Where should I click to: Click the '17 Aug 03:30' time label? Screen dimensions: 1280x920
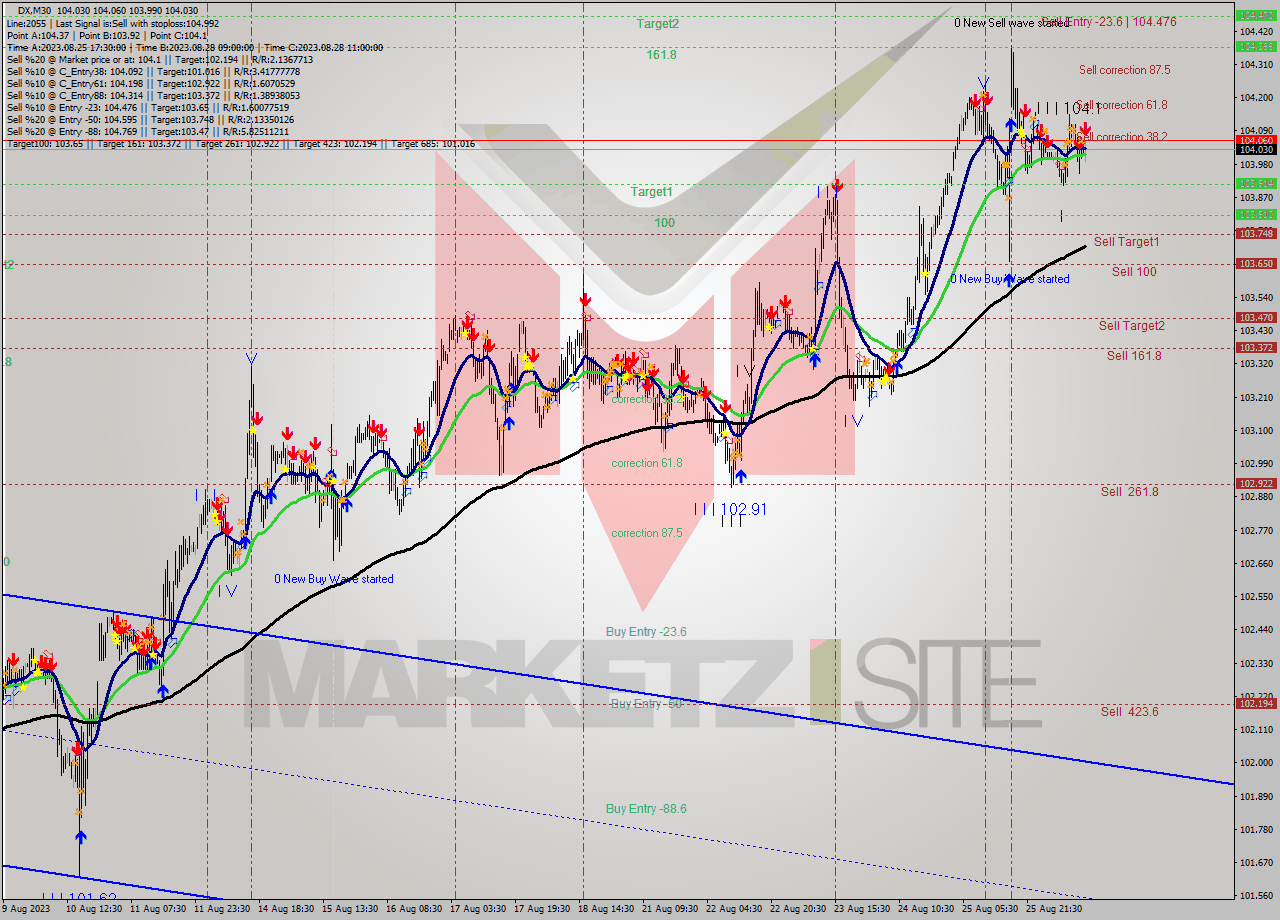click(479, 908)
